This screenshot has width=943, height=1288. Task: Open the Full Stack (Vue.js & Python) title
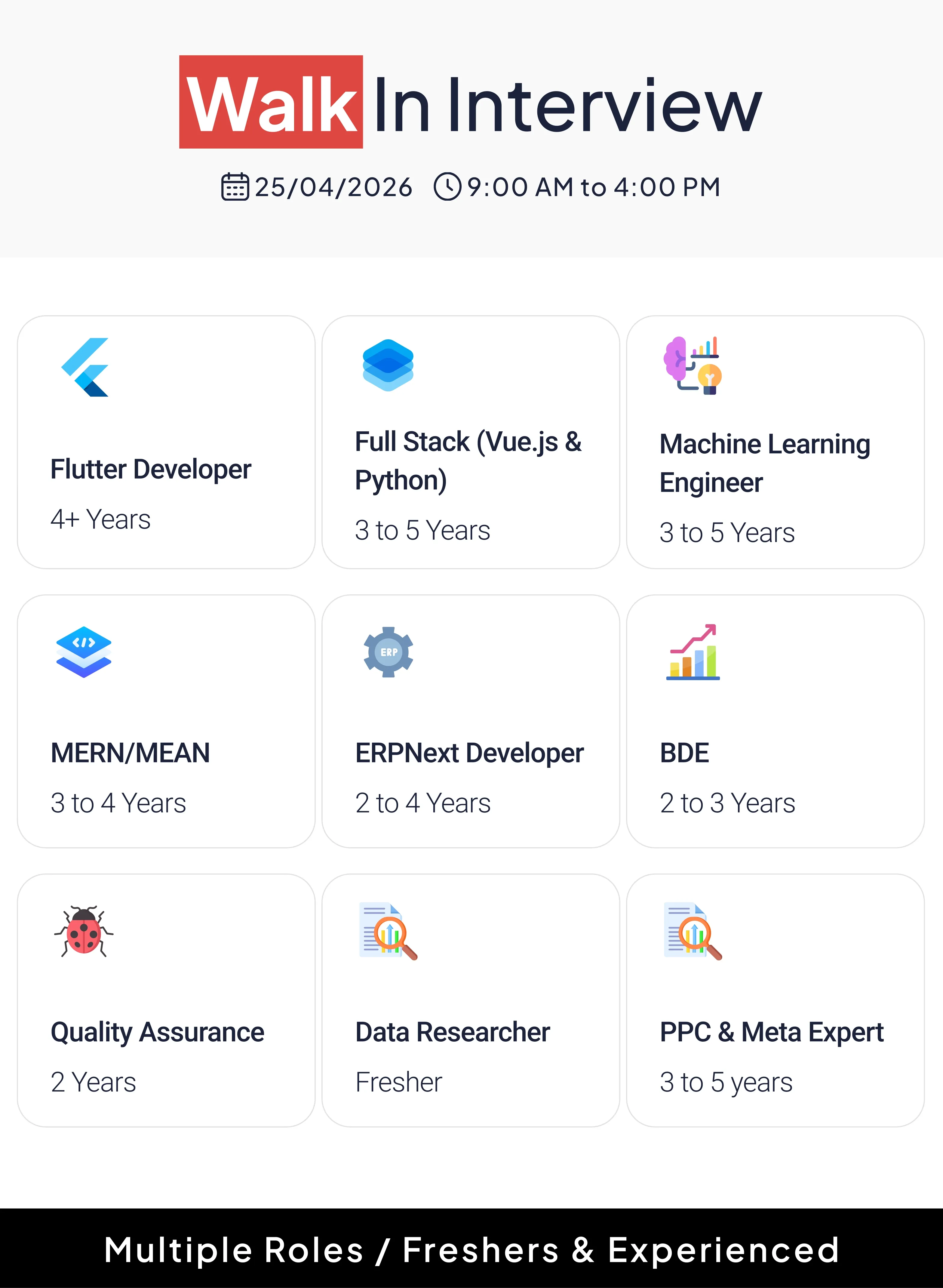pyautogui.click(x=468, y=461)
